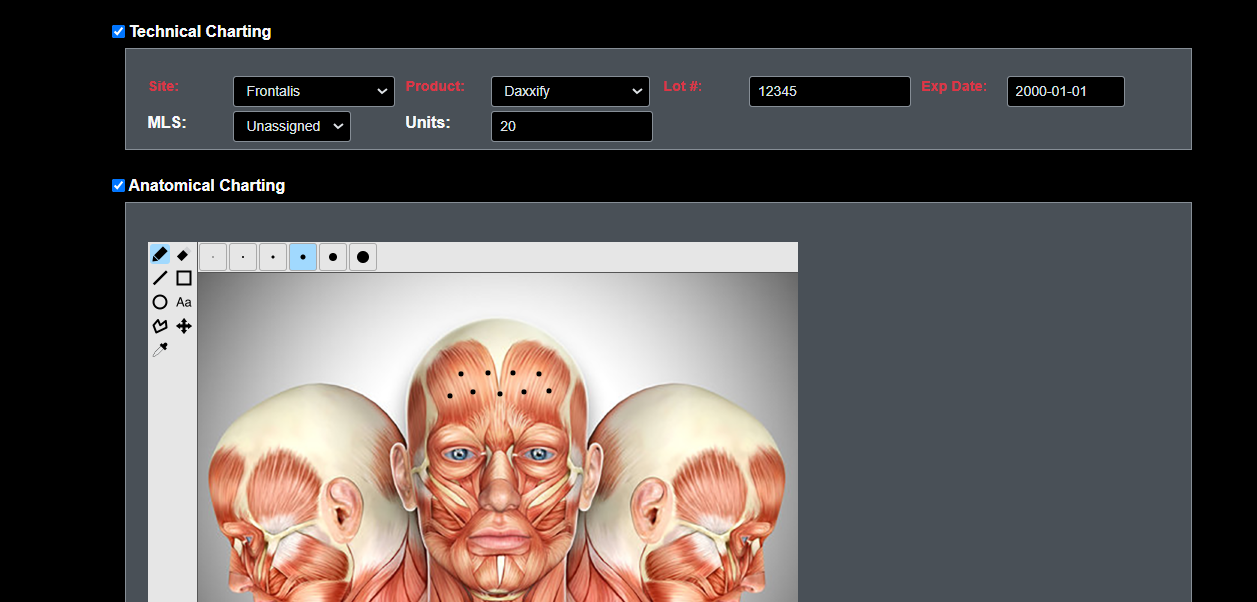Screen dimensions: 1257x602
Task: Click the Anatomical Charting label
Action: click(x=207, y=186)
